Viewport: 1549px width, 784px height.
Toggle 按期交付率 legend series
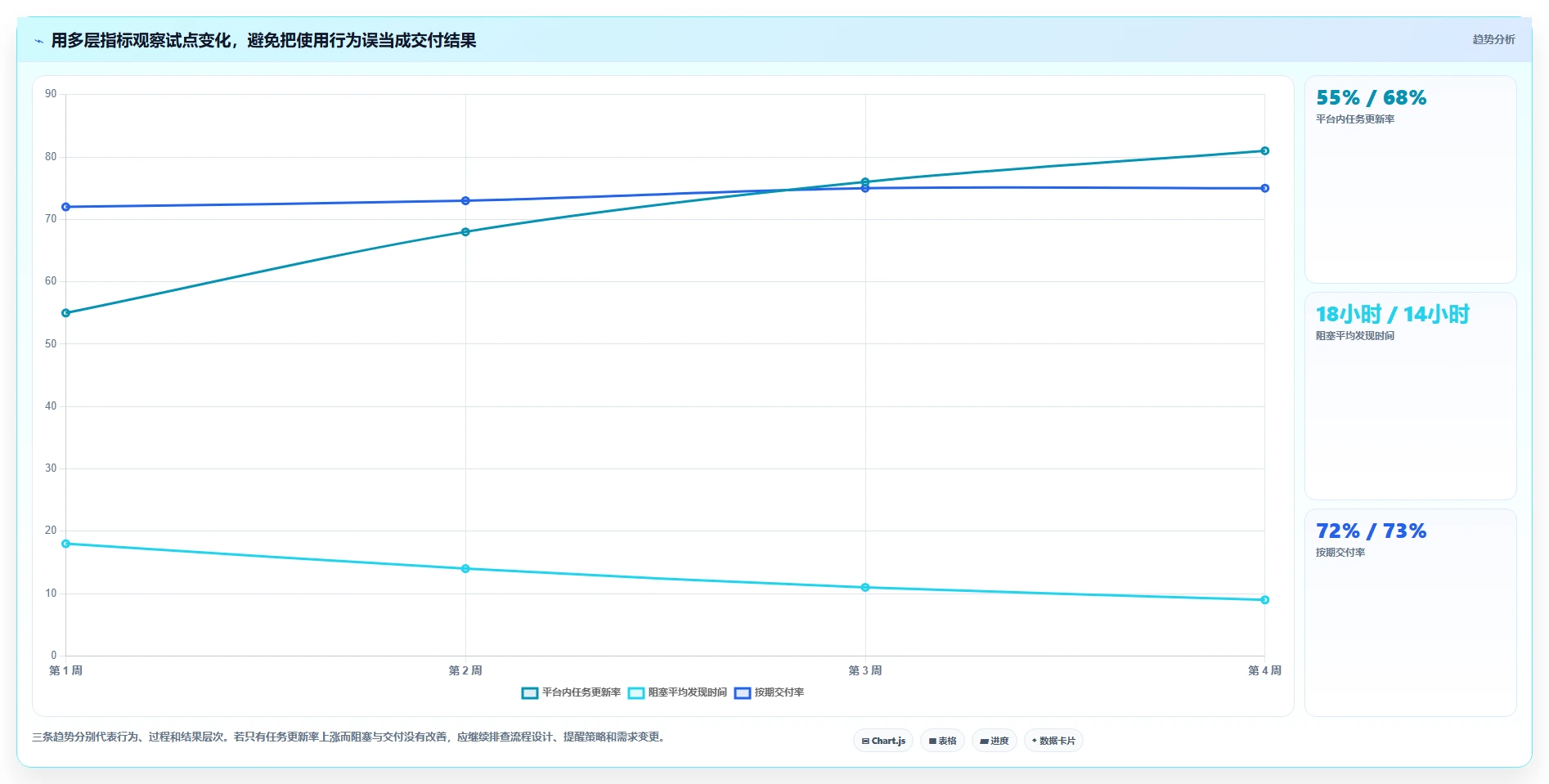769,692
